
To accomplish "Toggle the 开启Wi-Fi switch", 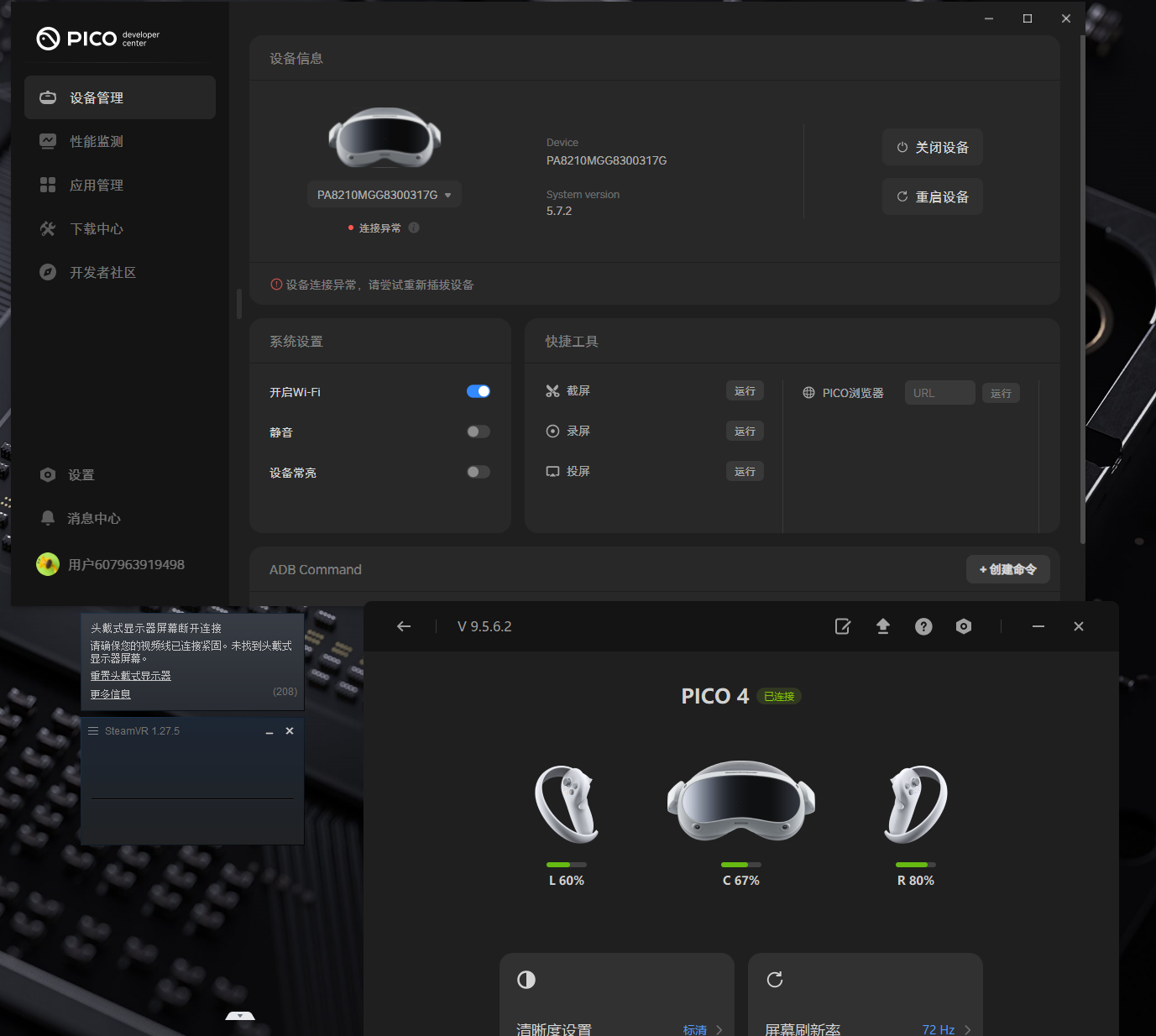I will (479, 391).
